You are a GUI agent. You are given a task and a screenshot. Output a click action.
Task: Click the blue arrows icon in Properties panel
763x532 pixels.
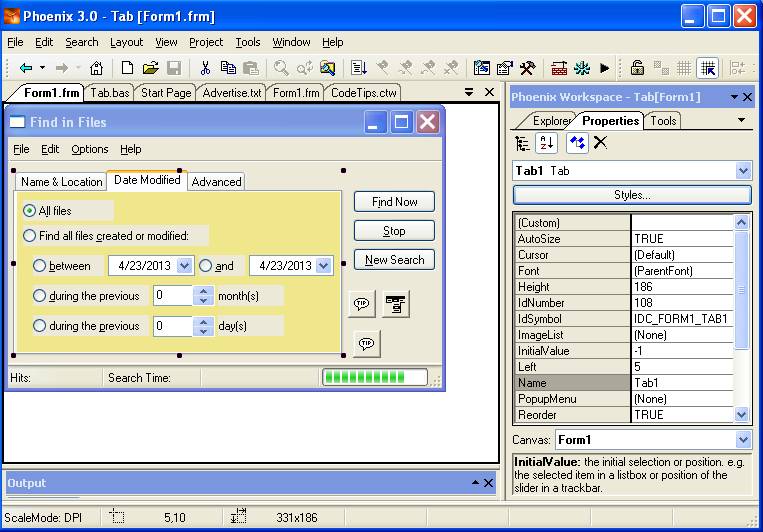577,144
